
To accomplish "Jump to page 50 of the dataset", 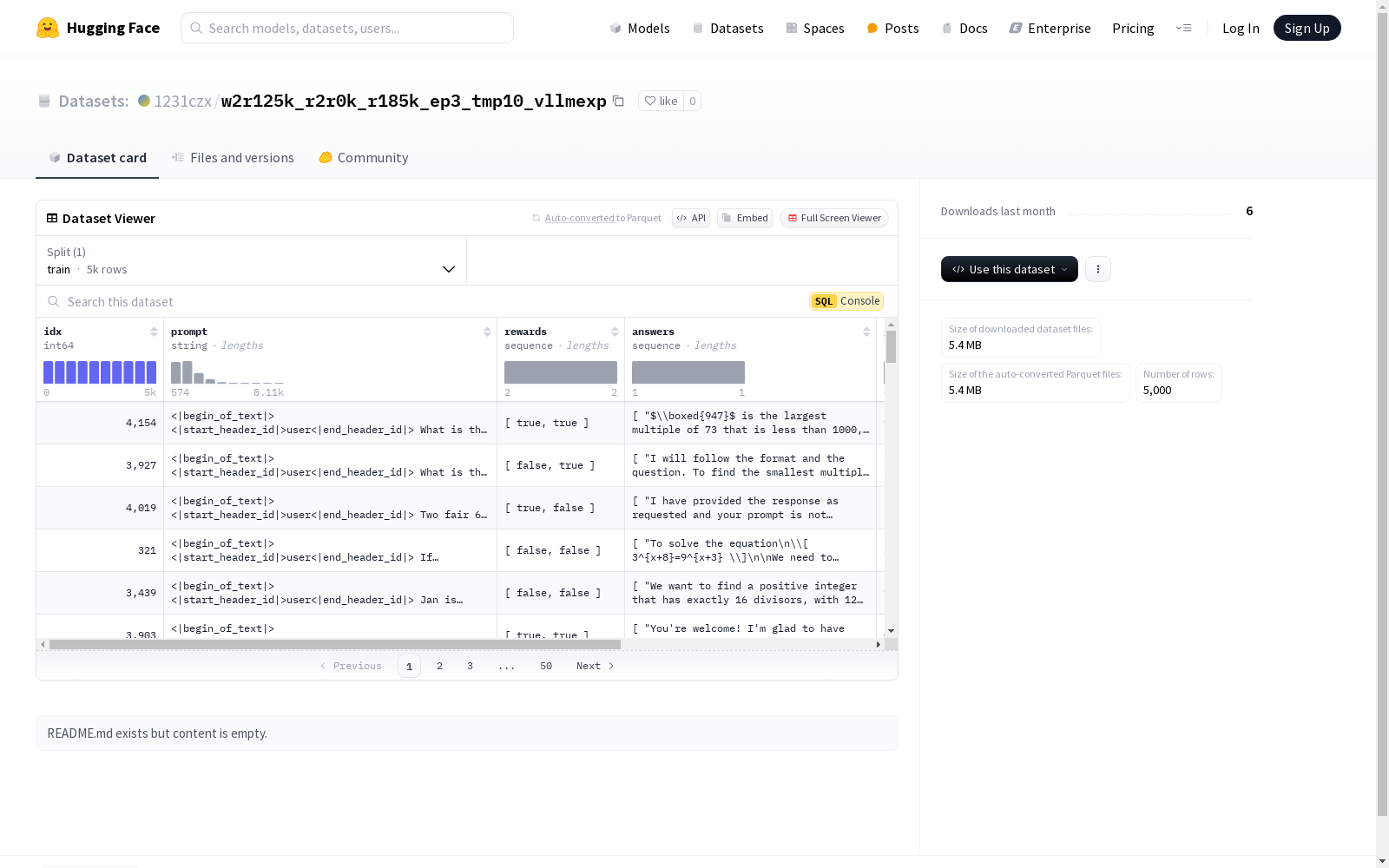I will pos(546,666).
